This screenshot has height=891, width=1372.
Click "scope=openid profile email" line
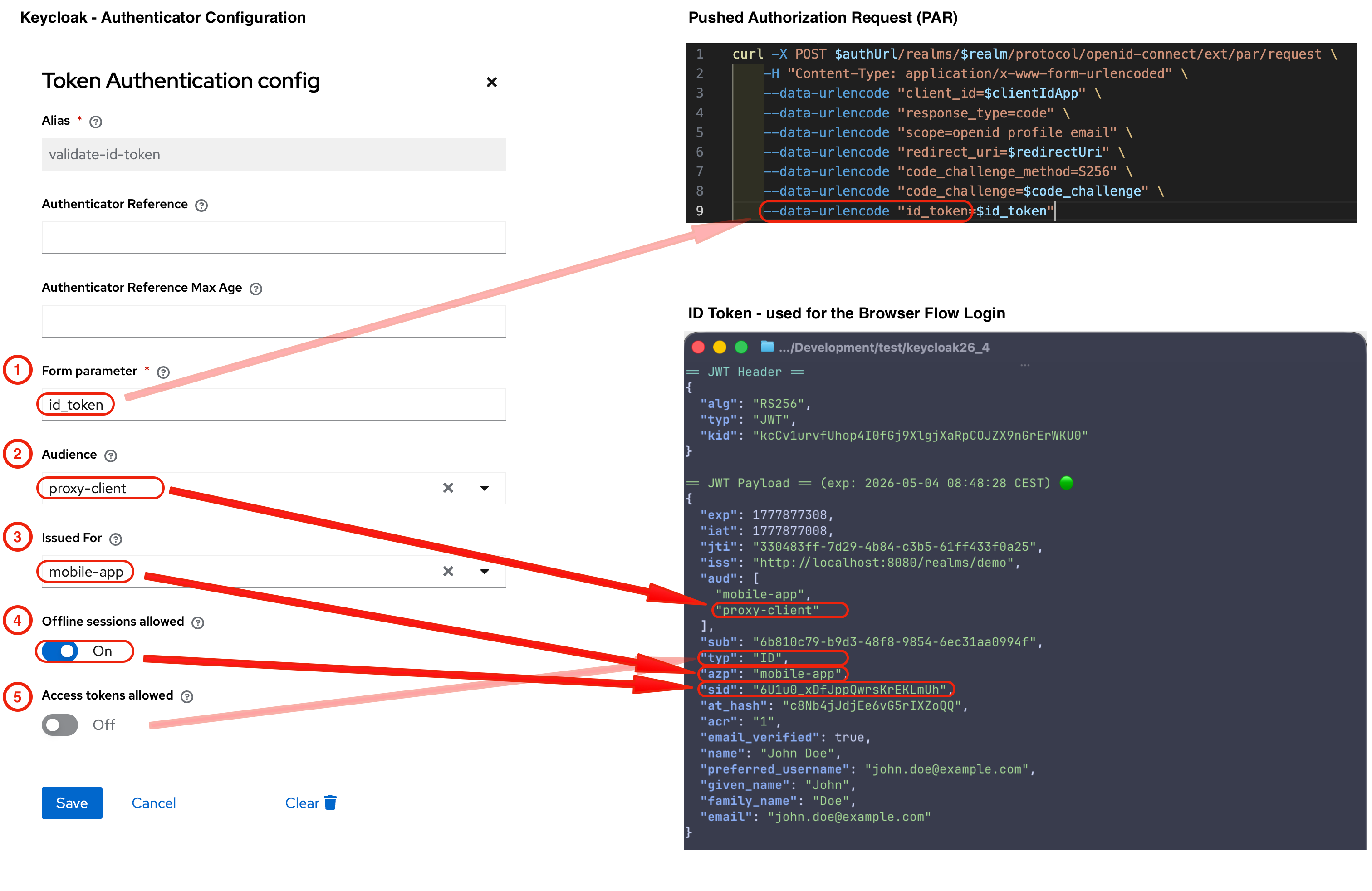948,132
